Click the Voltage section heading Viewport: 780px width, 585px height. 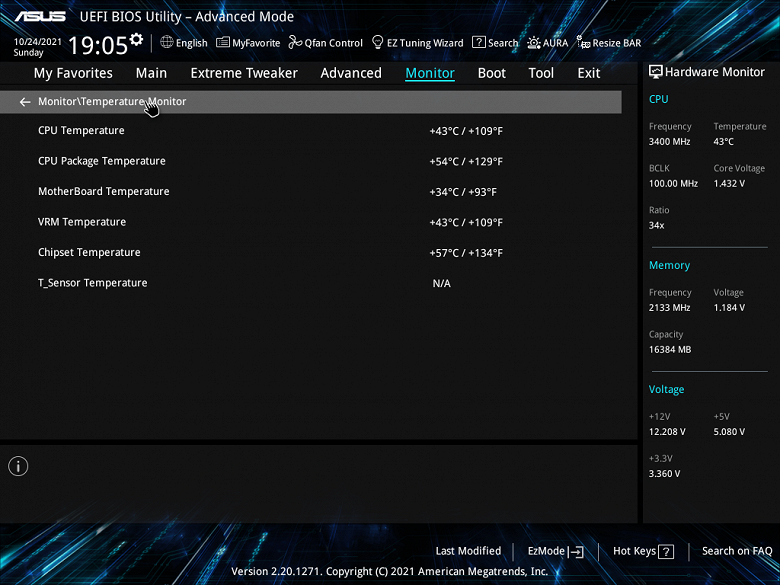pos(666,390)
